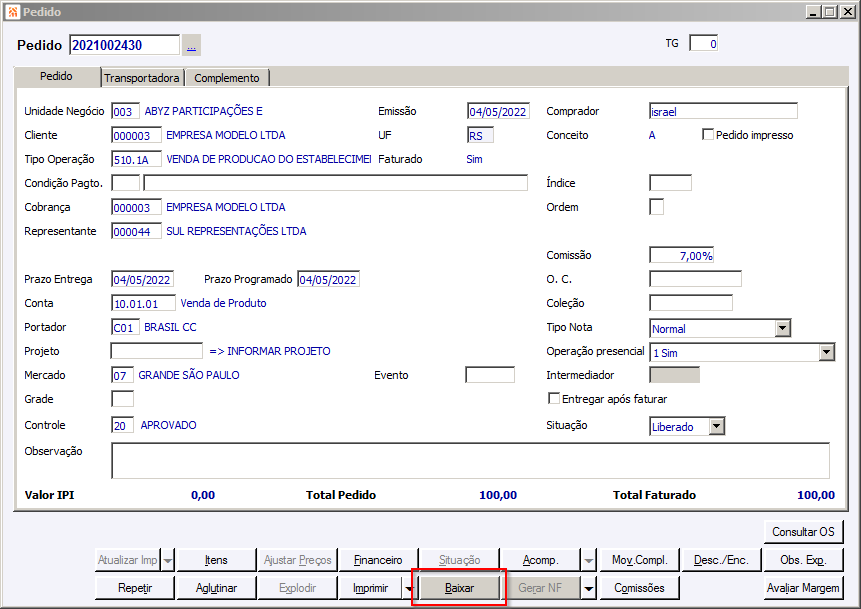Expand the Gerar NF dropdown arrow
The image size is (861, 609).
[589, 588]
